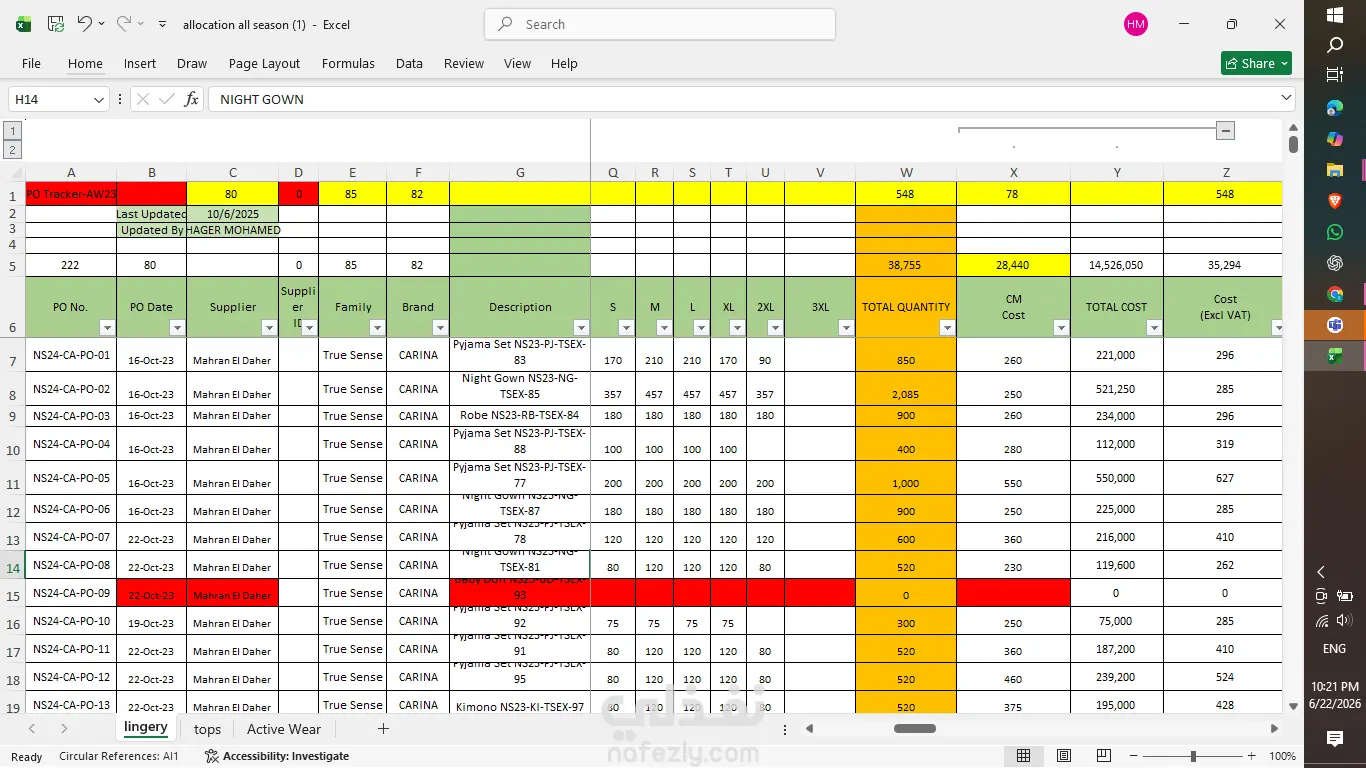Screen dimensions: 1366x768
Task: Select the Formulas ribbon tab
Action: (x=348, y=63)
